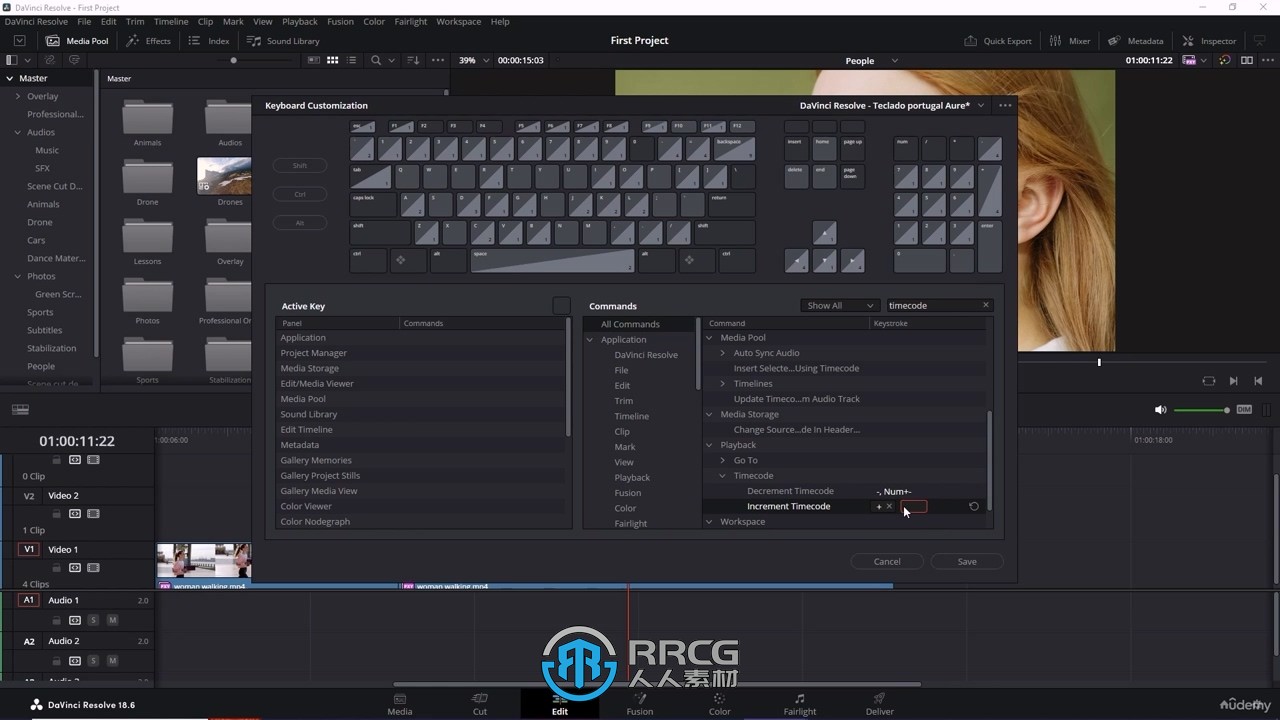Mute the viewer volume speaker icon
This screenshot has width=1280, height=720.
(x=1160, y=410)
